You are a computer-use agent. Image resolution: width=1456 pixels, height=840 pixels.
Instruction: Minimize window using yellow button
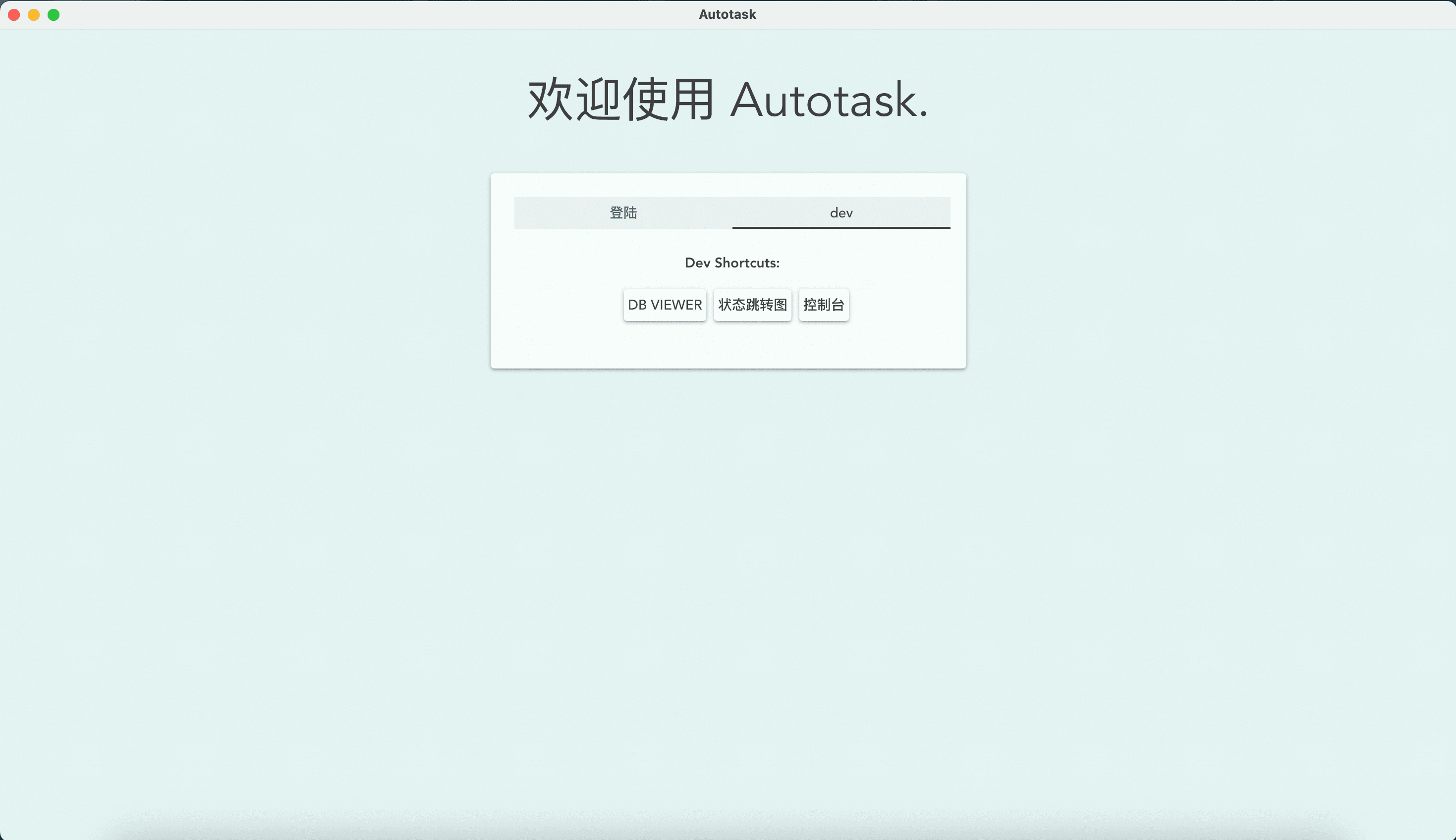tap(34, 14)
